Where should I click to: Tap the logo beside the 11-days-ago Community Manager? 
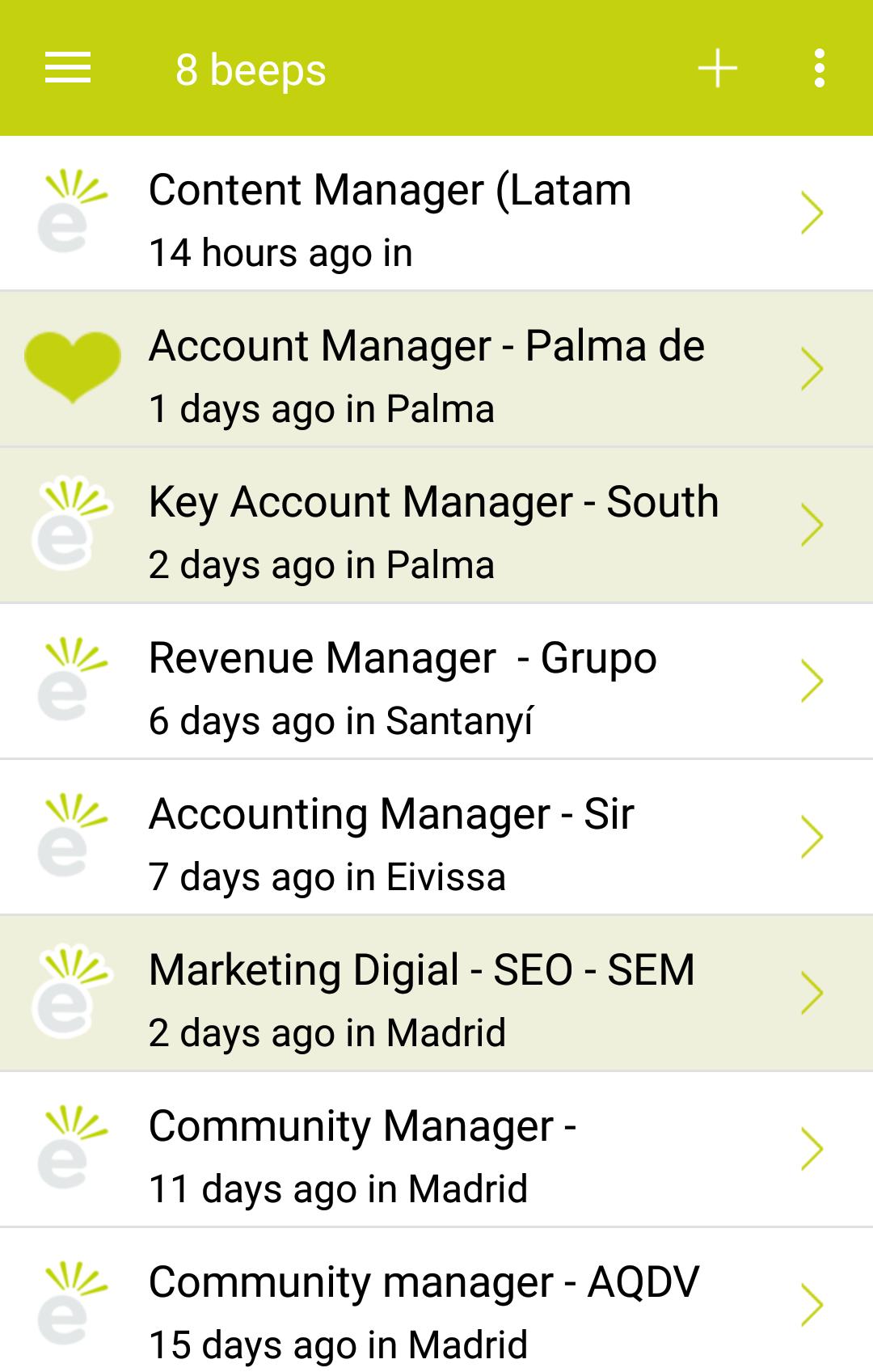coord(71,1148)
